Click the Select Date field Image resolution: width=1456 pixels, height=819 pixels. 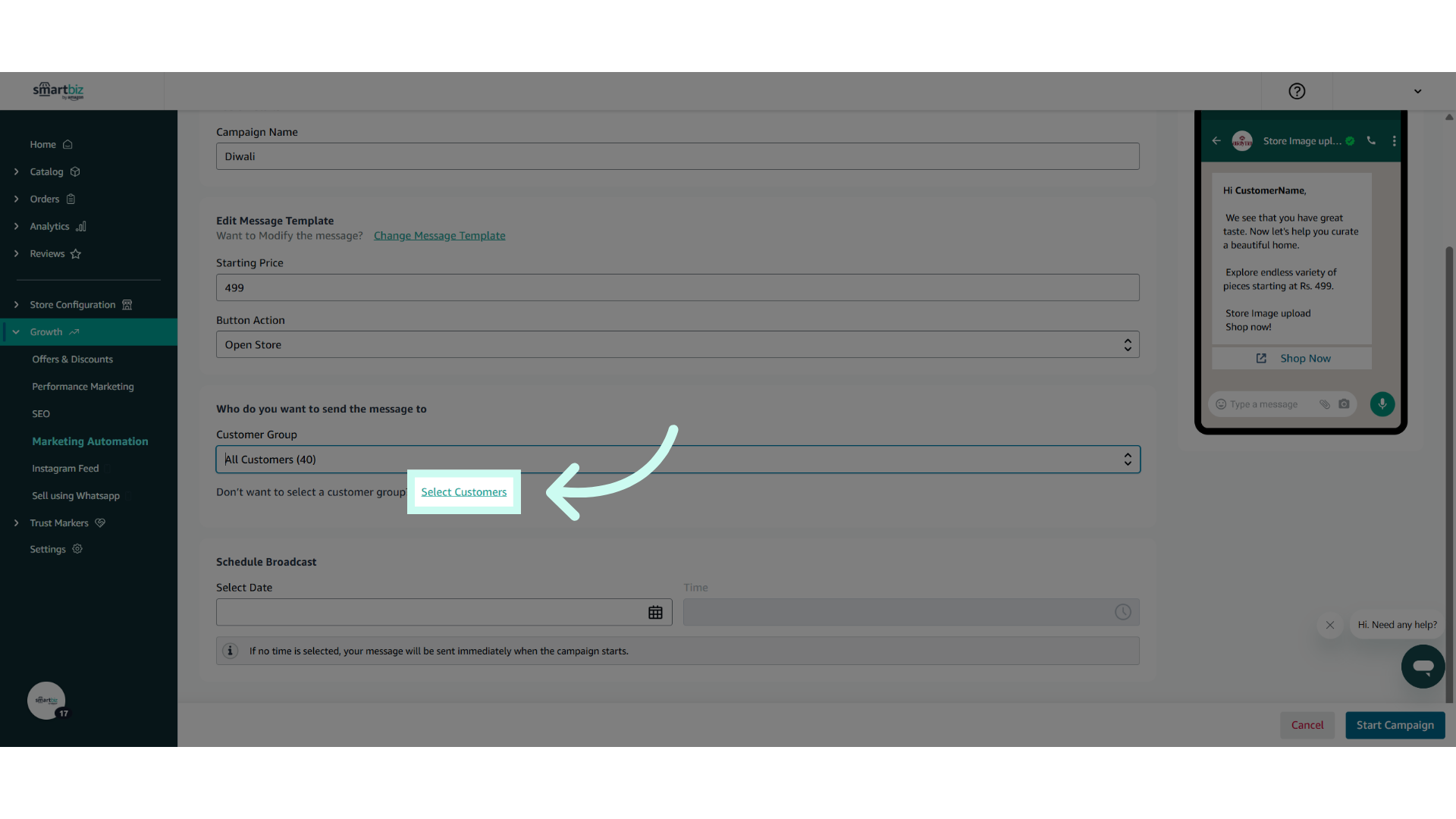coord(444,612)
